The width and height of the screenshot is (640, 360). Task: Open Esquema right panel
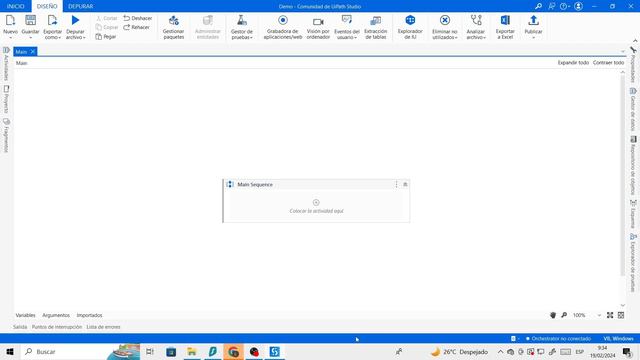(x=633, y=214)
